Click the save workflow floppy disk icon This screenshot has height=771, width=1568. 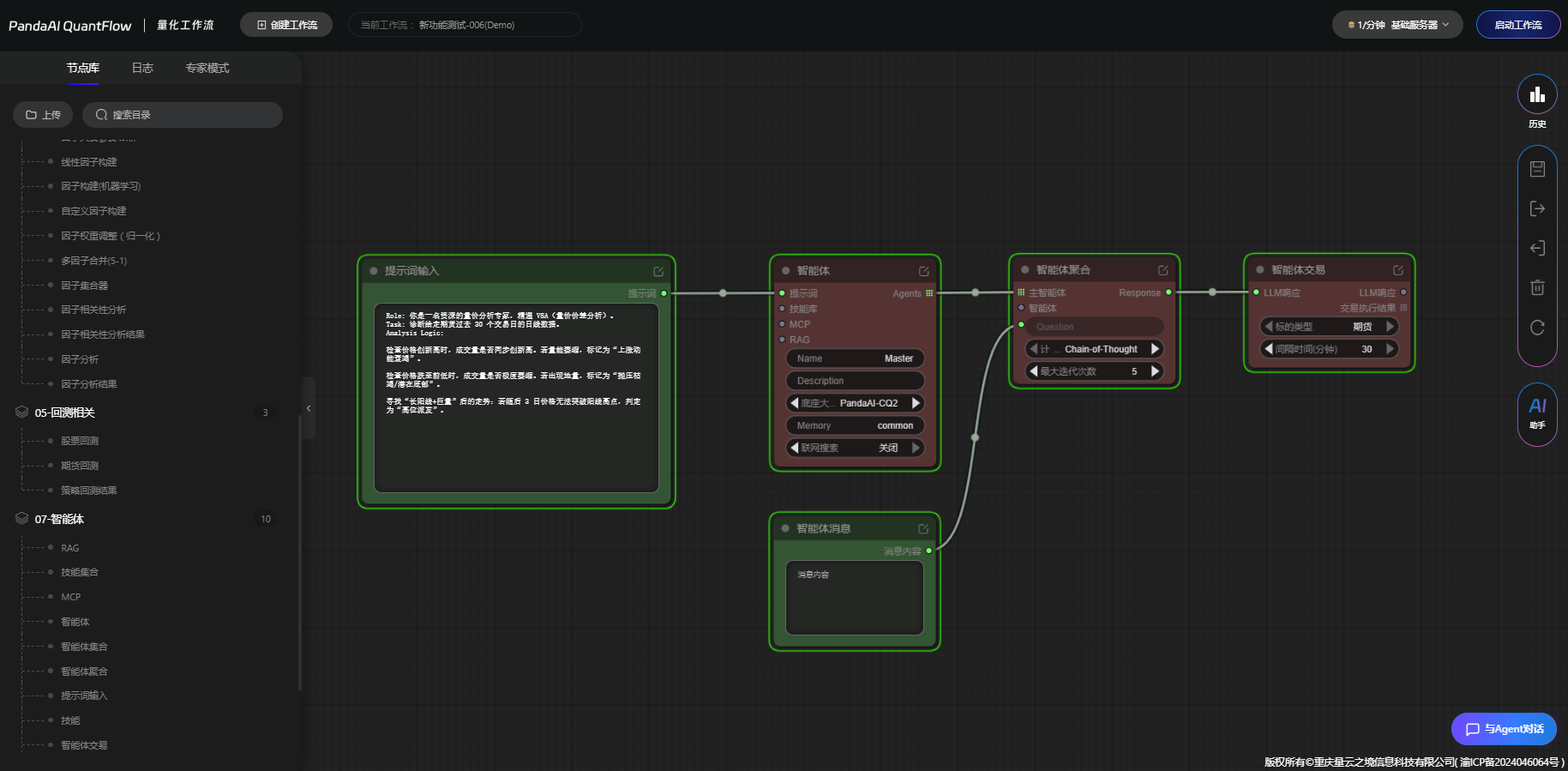point(1537,169)
